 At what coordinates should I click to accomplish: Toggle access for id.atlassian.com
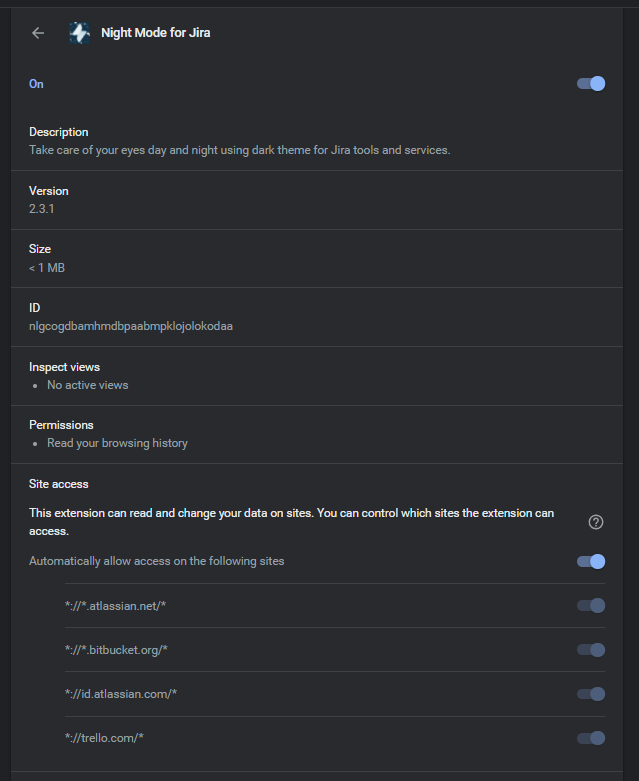pos(591,694)
